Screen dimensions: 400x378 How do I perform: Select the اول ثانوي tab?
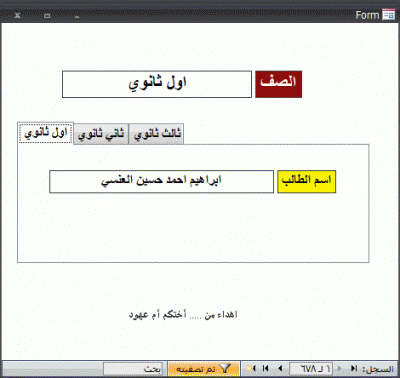[46, 133]
